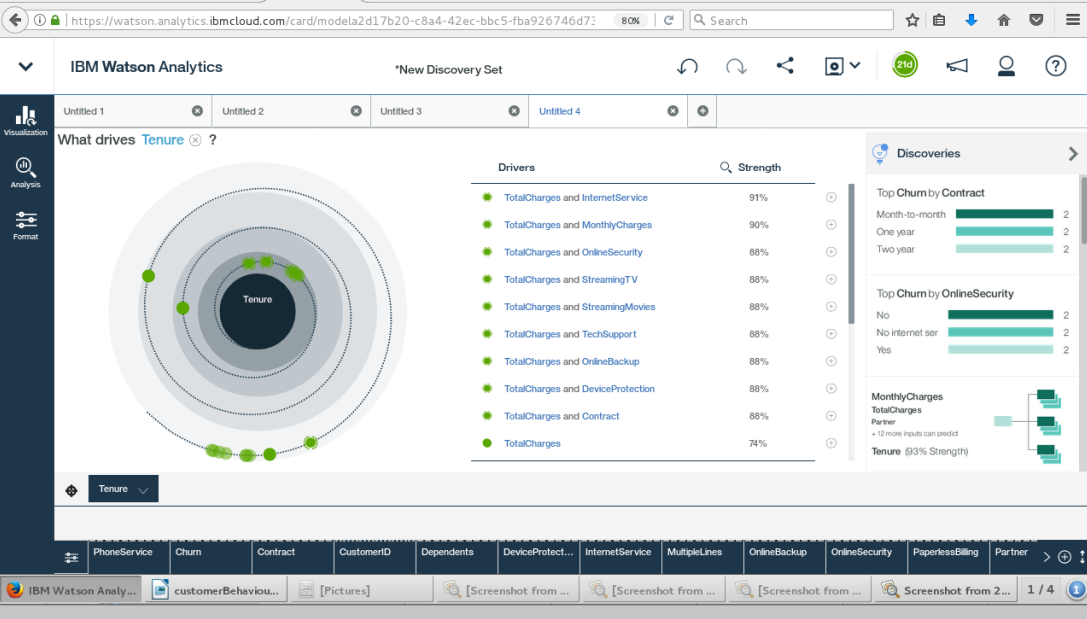Image resolution: width=1087 pixels, height=619 pixels.
Task: Click the megaphone announcements icon
Action: [x=957, y=66]
